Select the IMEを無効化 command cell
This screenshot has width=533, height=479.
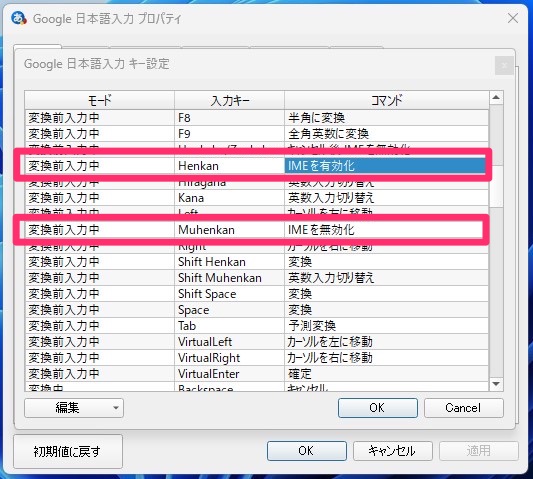pos(383,230)
